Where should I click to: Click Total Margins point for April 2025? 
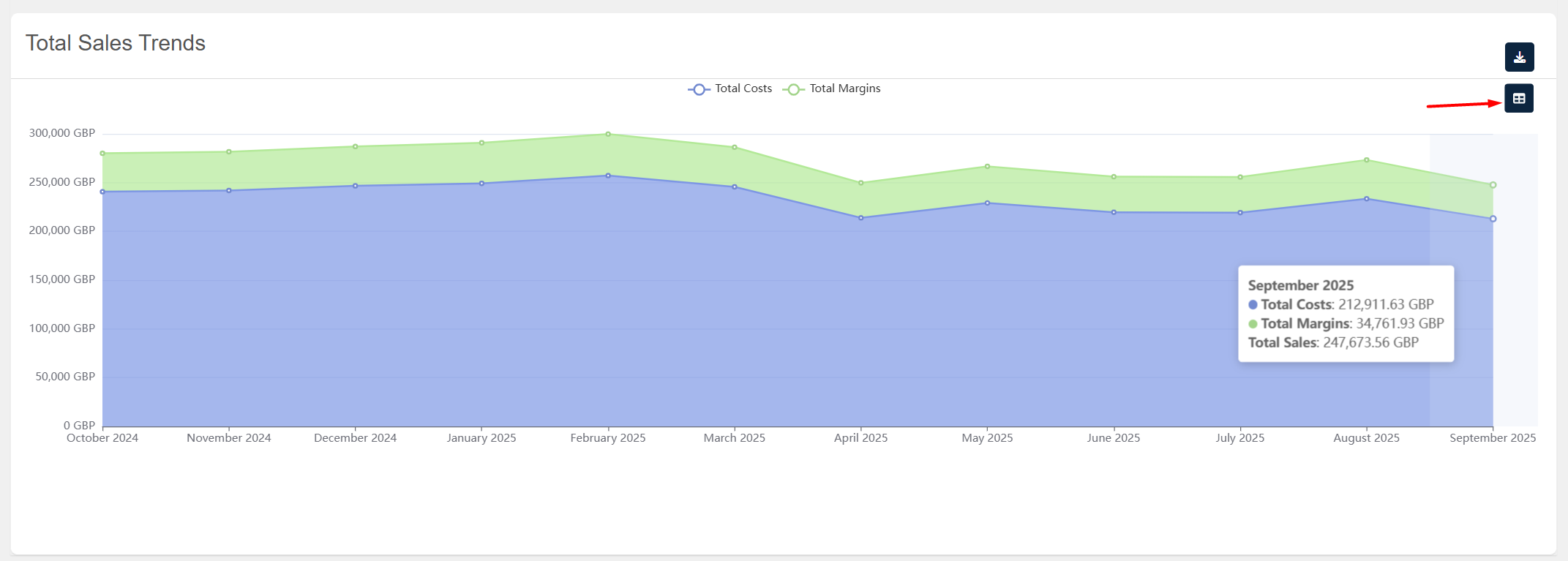click(x=860, y=183)
